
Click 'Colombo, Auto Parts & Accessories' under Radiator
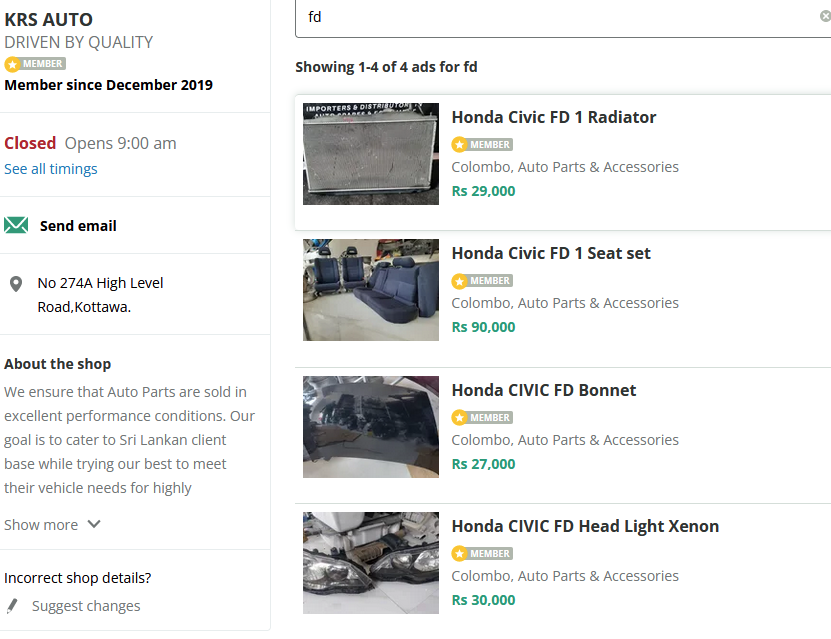tap(565, 167)
